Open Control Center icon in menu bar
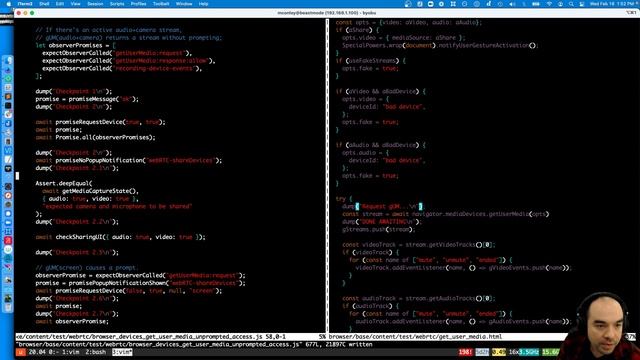Viewport: 640px width, 360px height. click(582, 4)
